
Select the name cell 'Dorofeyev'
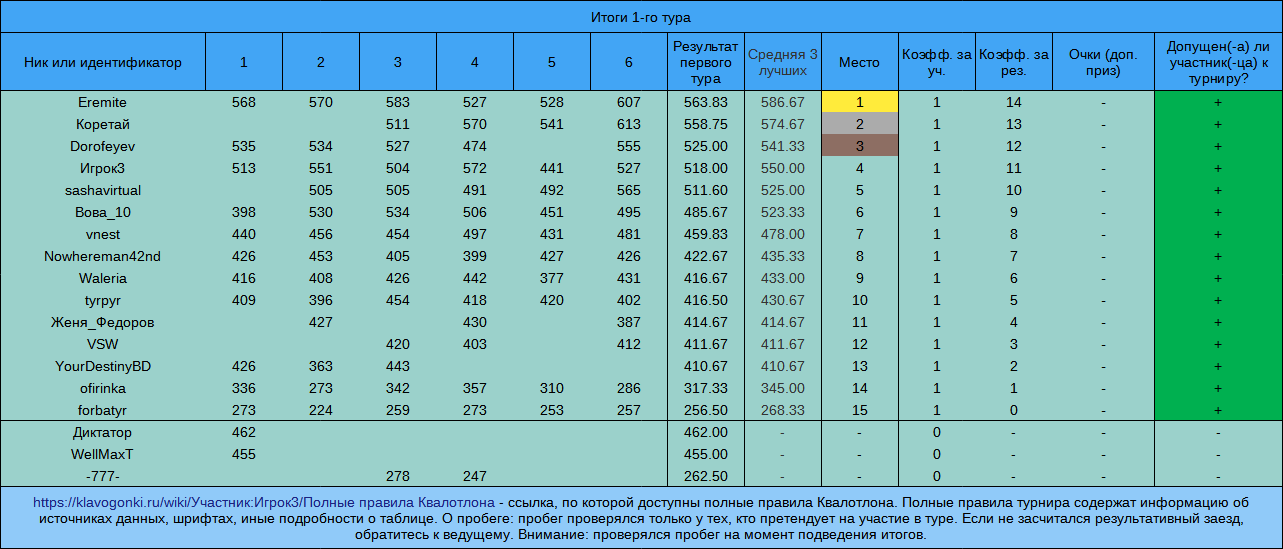[103, 147]
